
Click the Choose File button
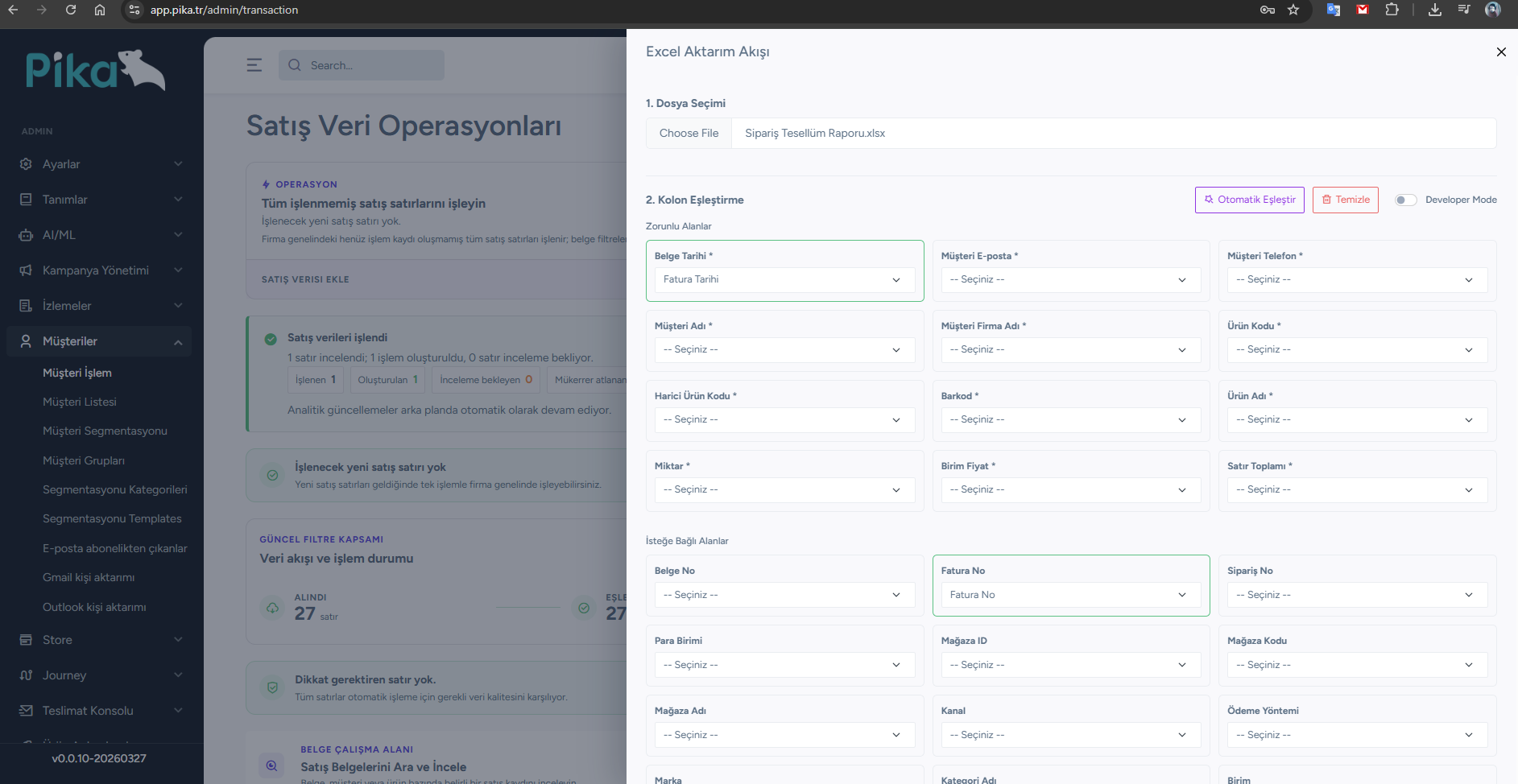tap(689, 134)
